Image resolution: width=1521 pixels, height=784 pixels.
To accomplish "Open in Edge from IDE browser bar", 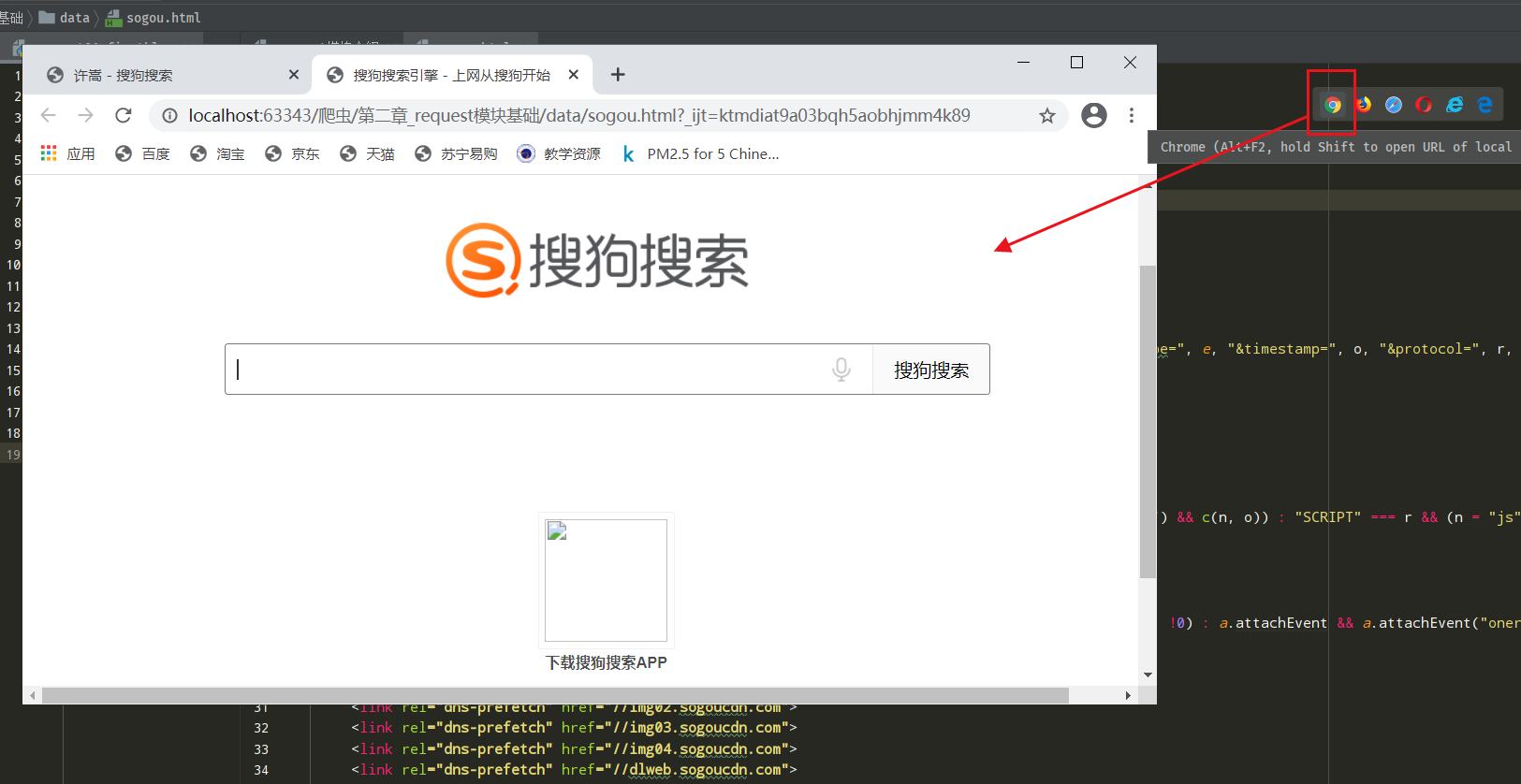I will (1484, 105).
